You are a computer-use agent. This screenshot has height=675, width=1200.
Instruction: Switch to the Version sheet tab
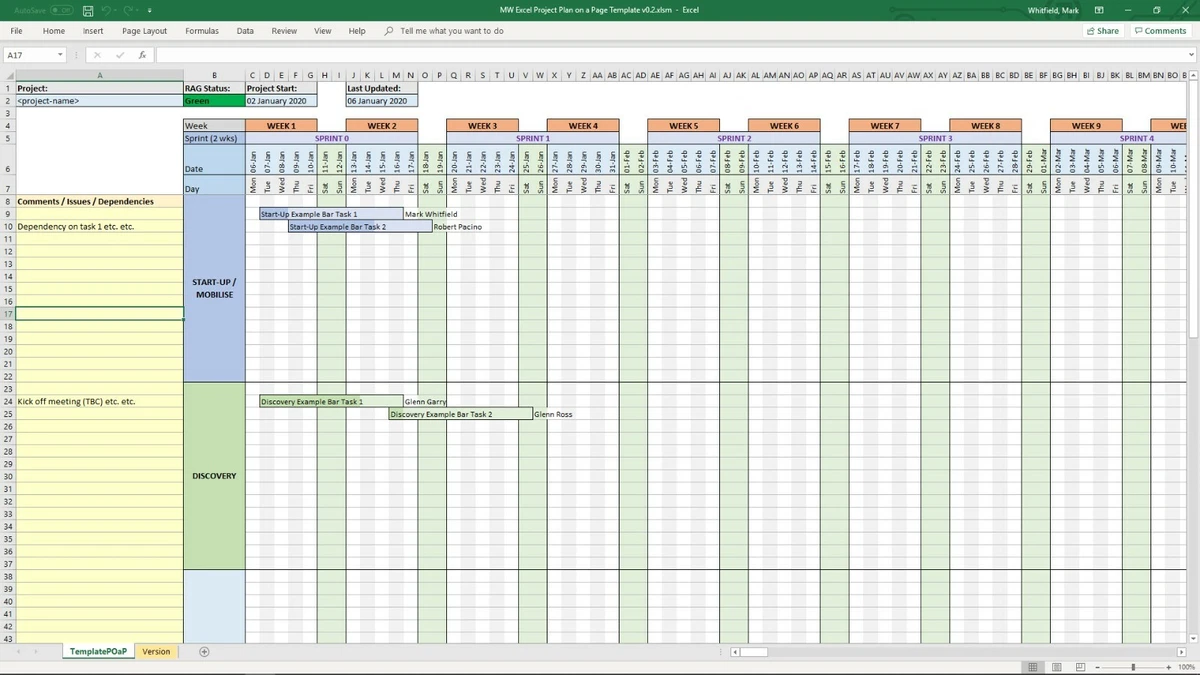click(x=156, y=651)
